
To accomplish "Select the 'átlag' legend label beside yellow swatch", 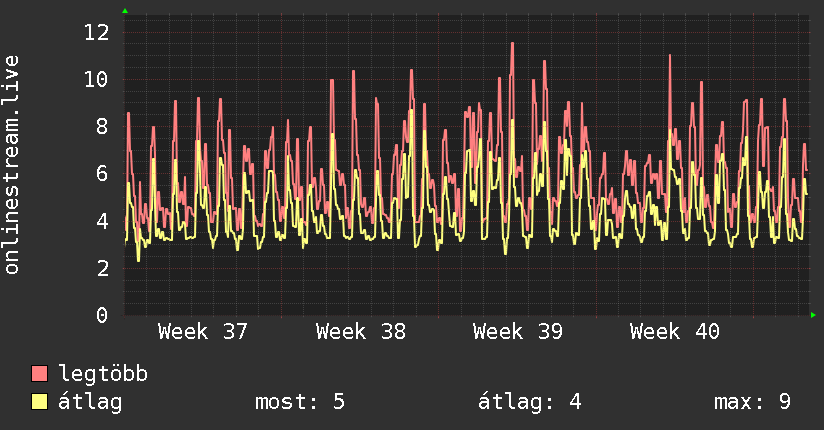I will pyautogui.click(x=90, y=402).
